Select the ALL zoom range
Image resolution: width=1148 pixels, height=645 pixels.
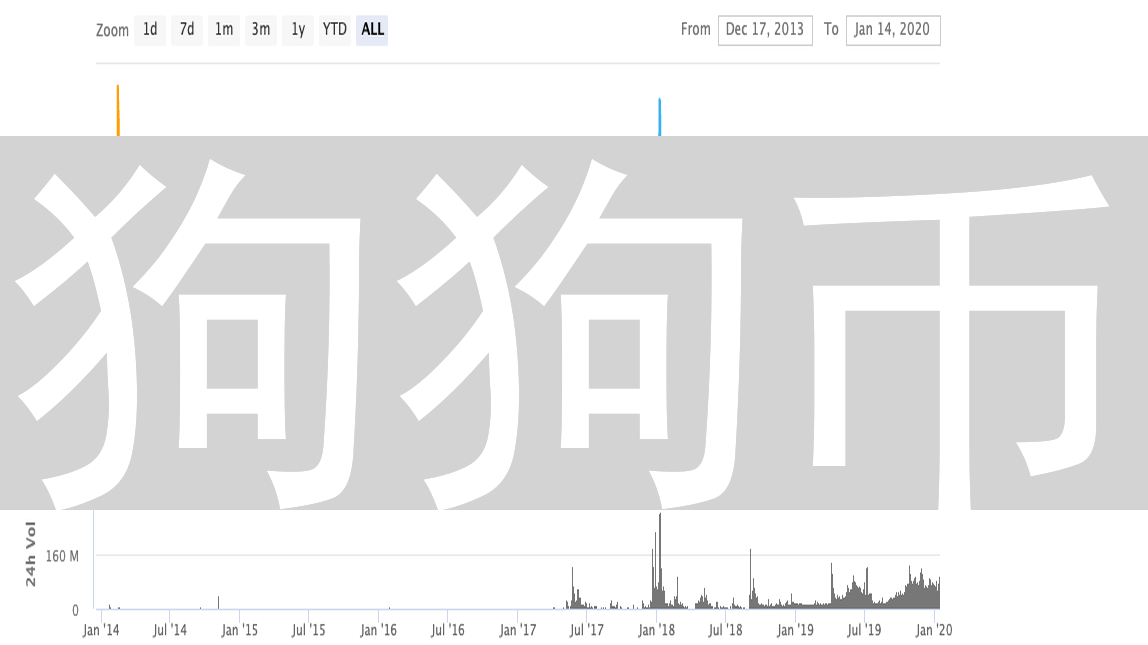point(372,30)
